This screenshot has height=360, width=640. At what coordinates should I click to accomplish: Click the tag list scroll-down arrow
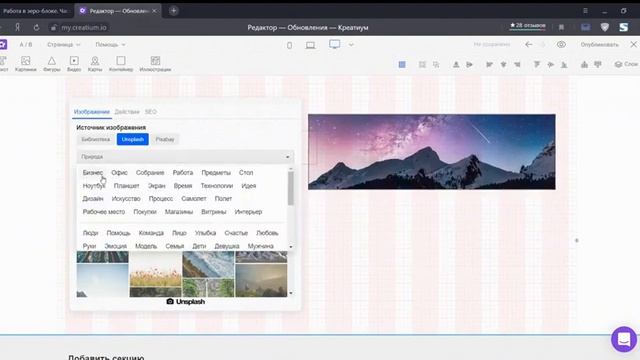point(291,247)
